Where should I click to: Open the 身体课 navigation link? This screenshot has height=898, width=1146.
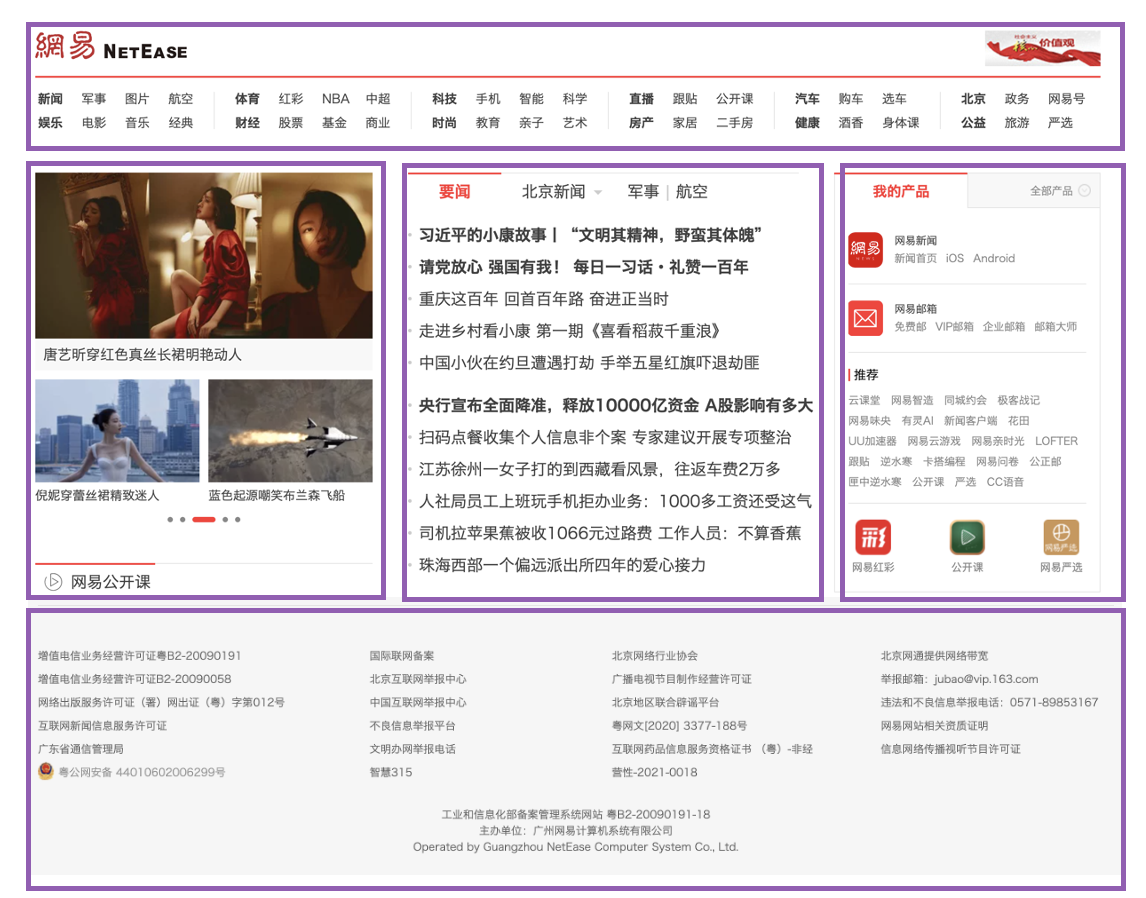[x=900, y=123]
